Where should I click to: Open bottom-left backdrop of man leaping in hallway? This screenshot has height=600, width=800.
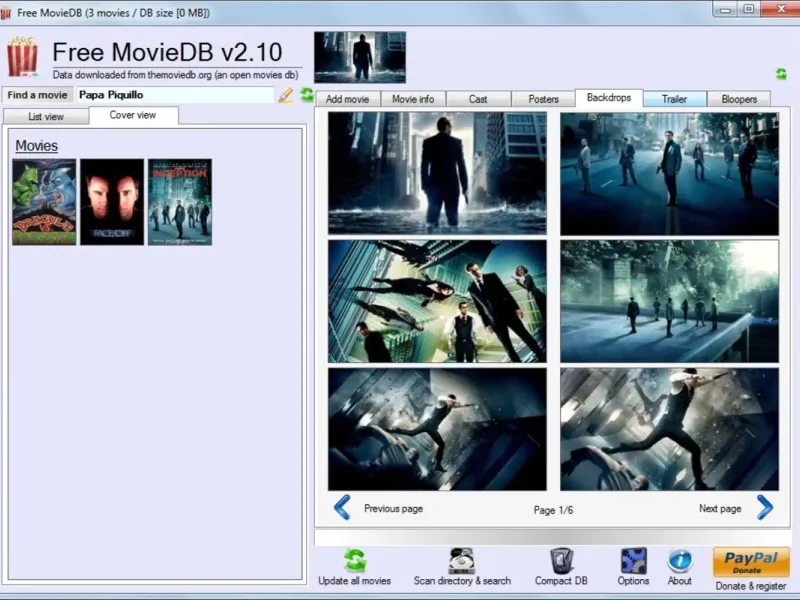coord(437,429)
